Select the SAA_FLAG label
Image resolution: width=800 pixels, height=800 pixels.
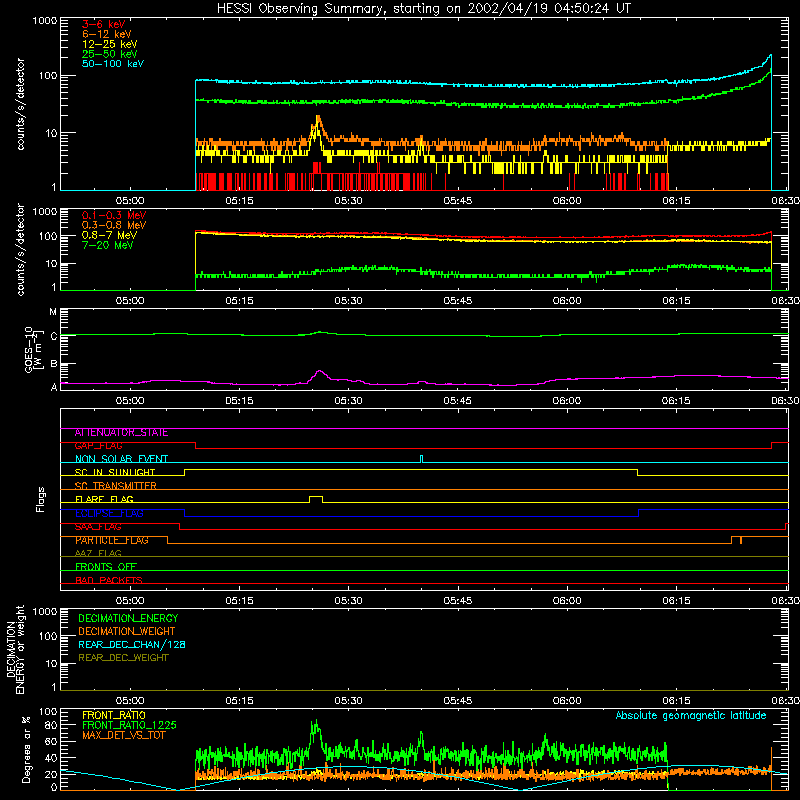click(98, 527)
